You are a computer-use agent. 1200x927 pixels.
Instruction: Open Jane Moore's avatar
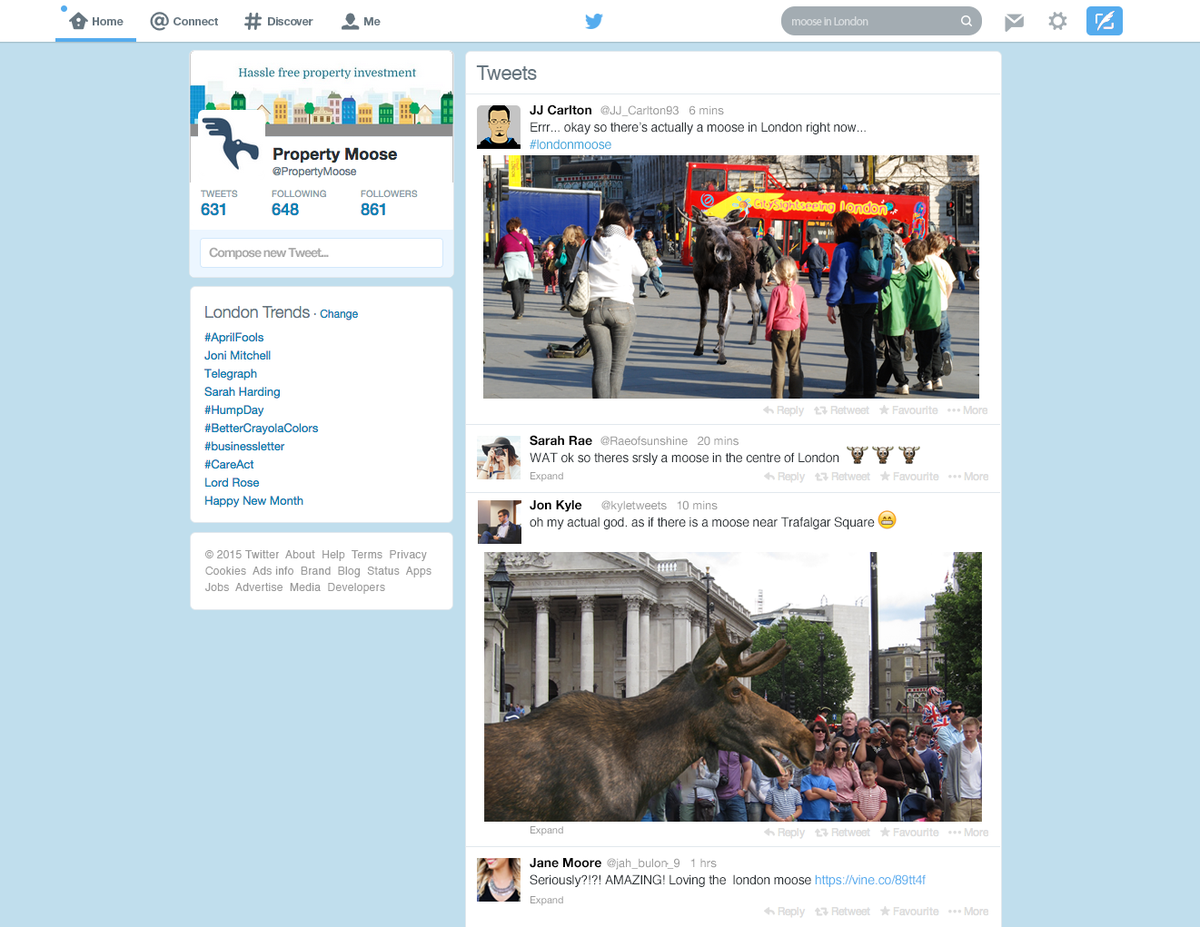click(498, 880)
